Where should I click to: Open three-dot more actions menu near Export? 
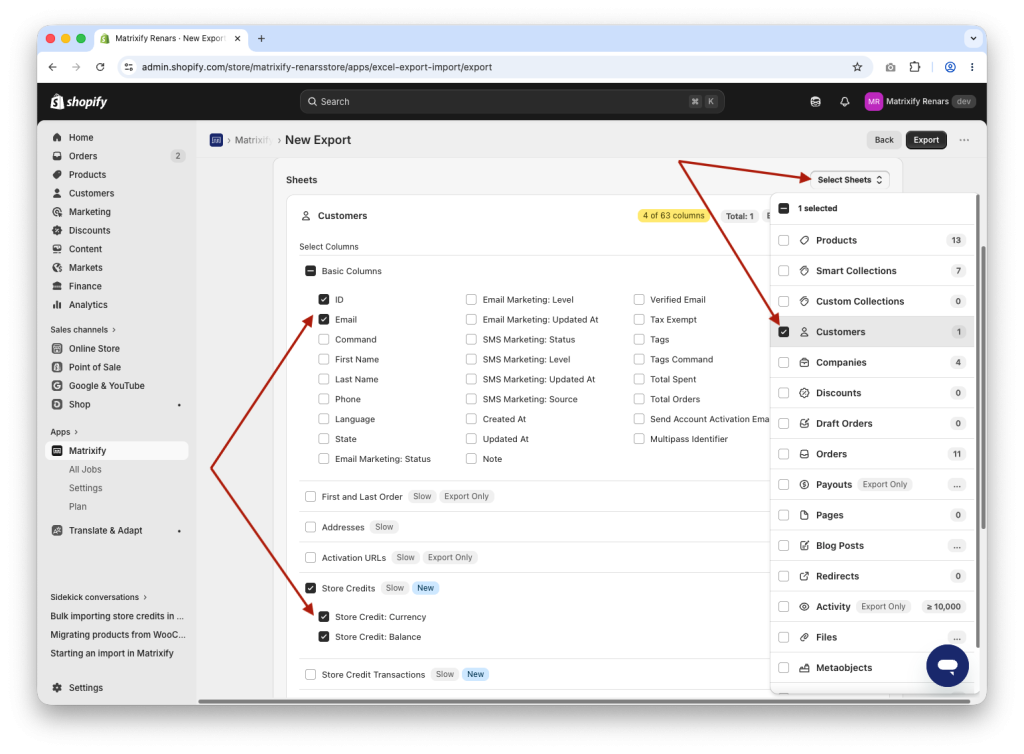pos(964,140)
